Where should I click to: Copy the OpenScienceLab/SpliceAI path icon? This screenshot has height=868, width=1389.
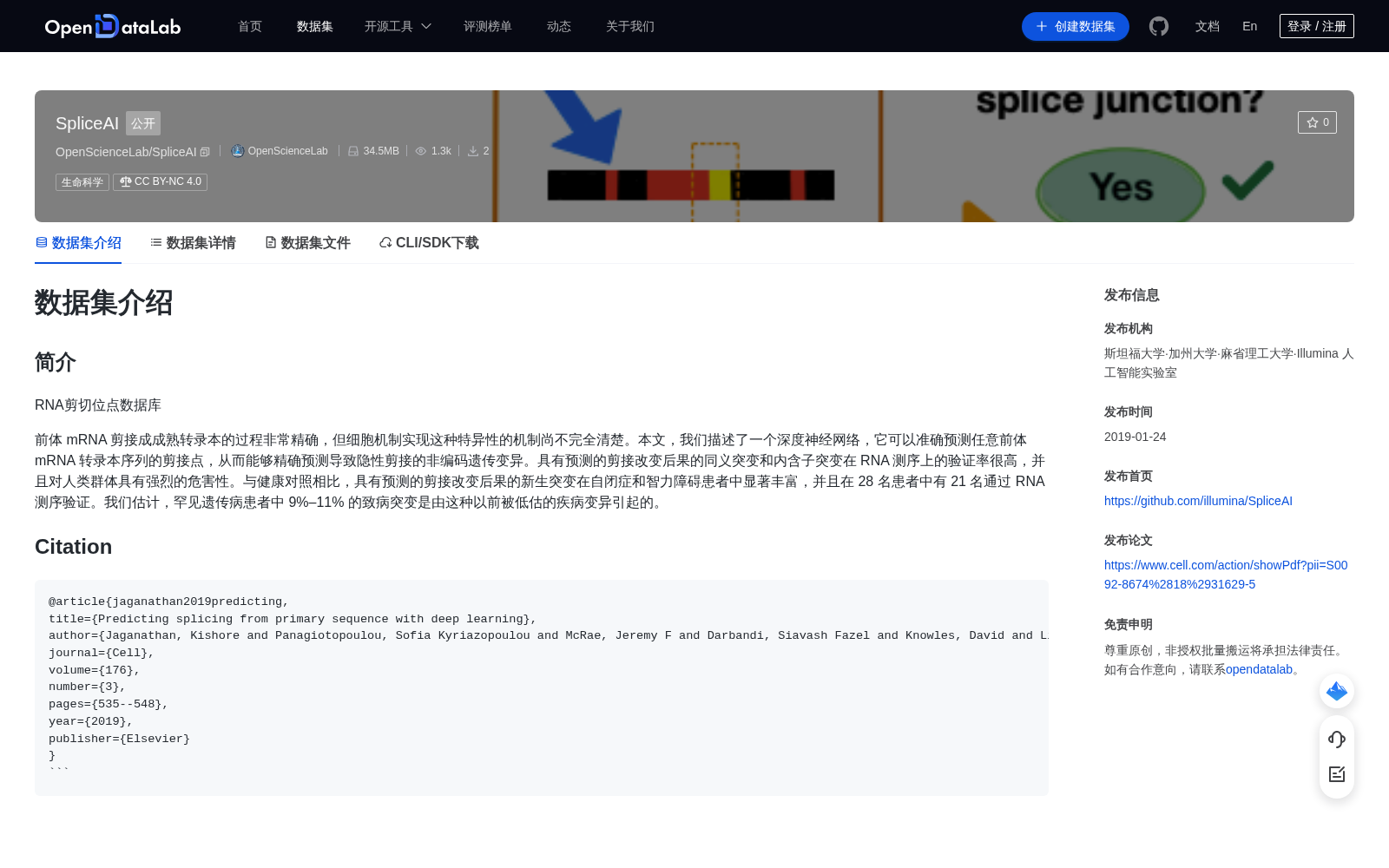(205, 152)
